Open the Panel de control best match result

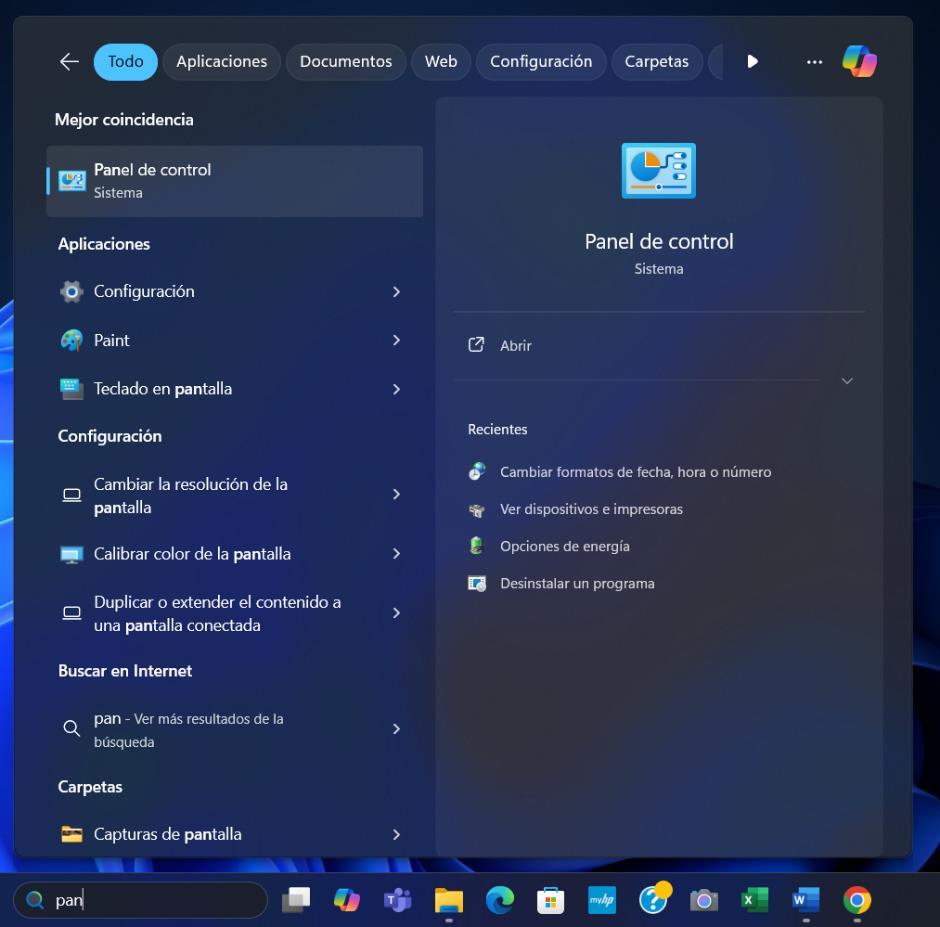234,180
